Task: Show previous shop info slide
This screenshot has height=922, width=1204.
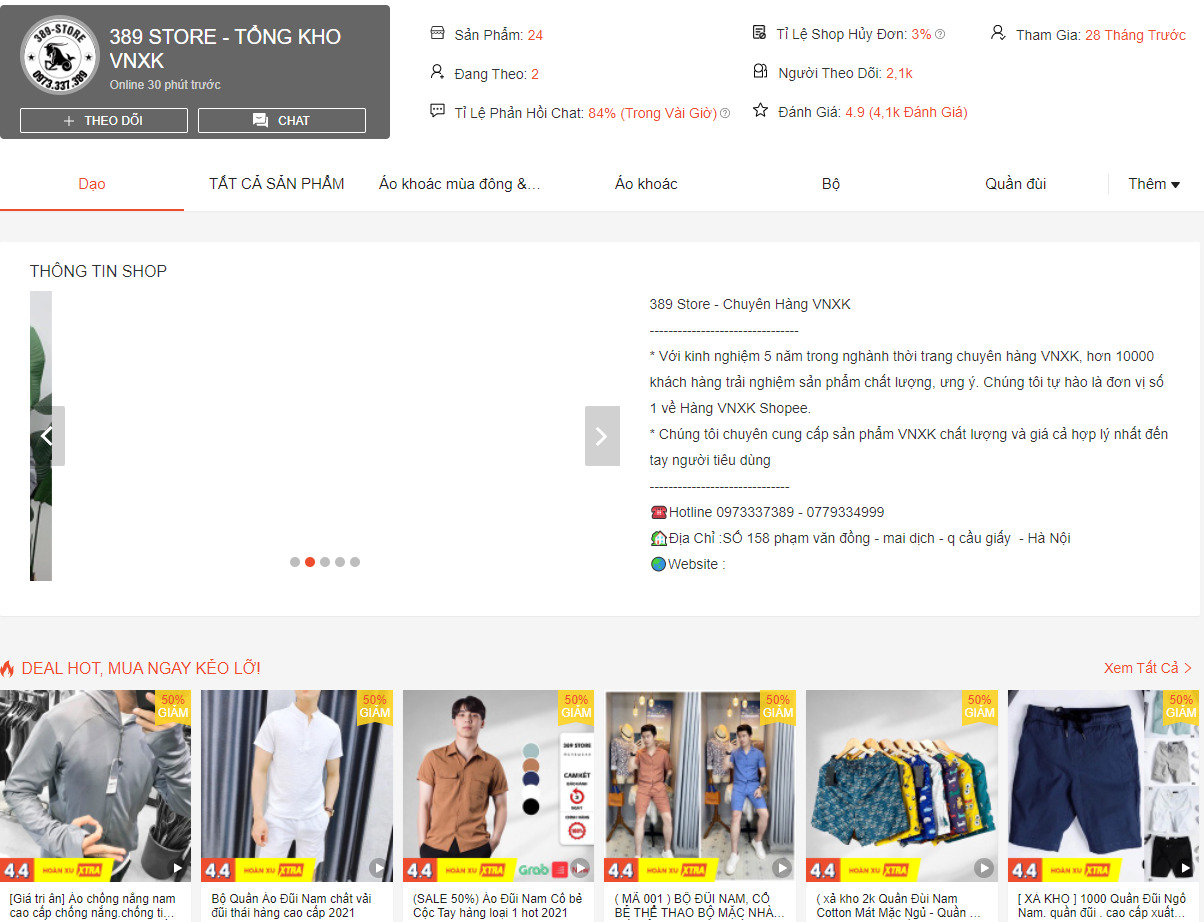Action: point(47,436)
